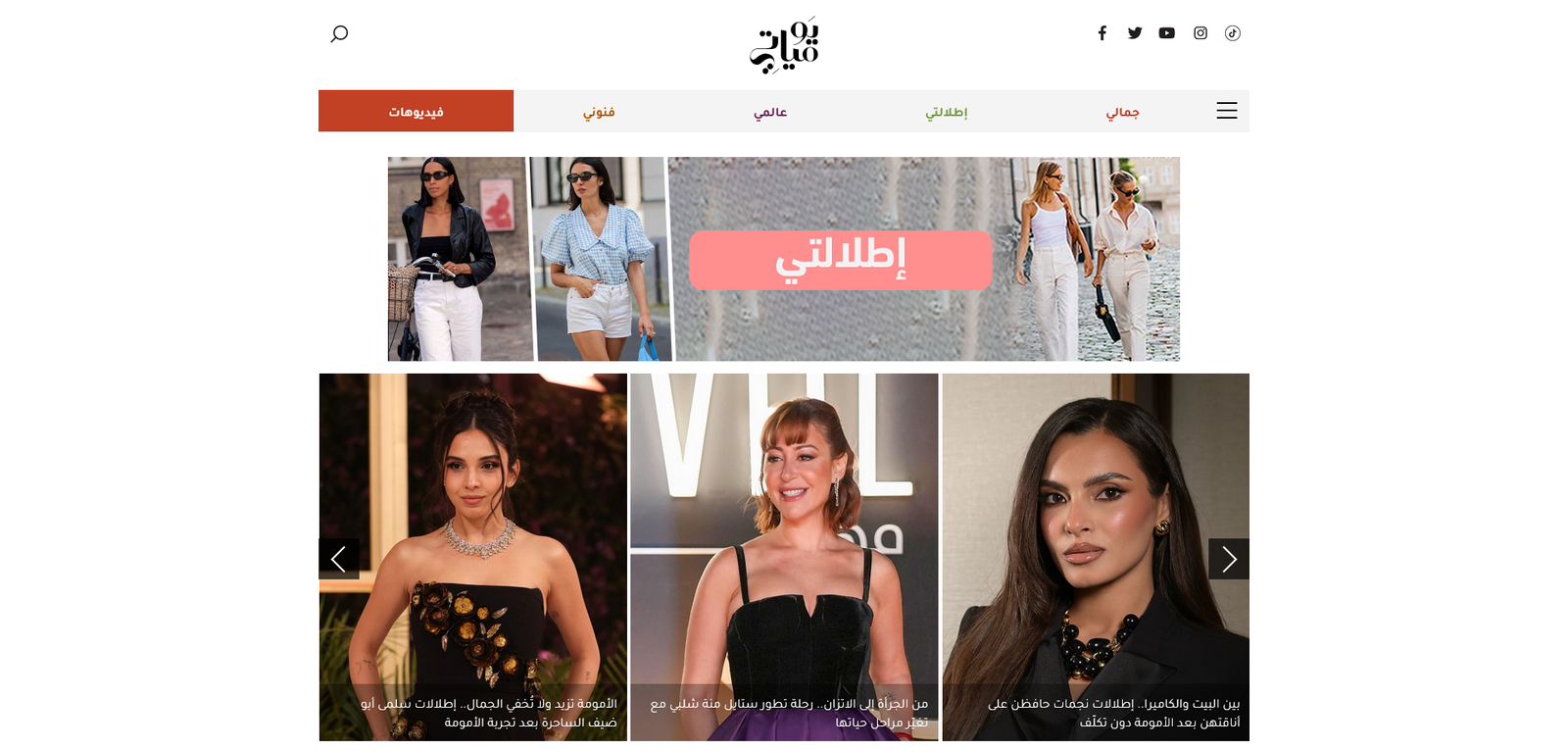Go to the جمالي menu section

[x=1123, y=112]
